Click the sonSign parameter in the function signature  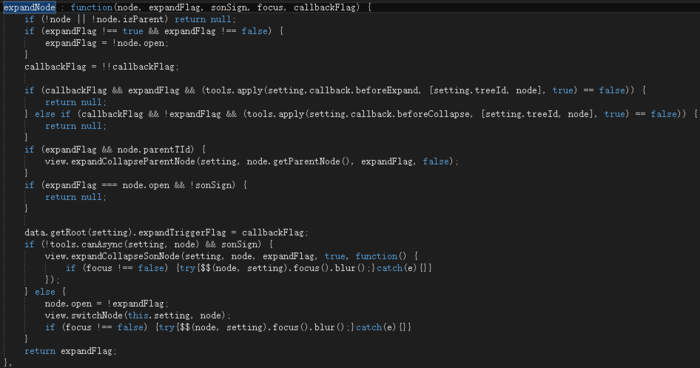[x=229, y=8]
